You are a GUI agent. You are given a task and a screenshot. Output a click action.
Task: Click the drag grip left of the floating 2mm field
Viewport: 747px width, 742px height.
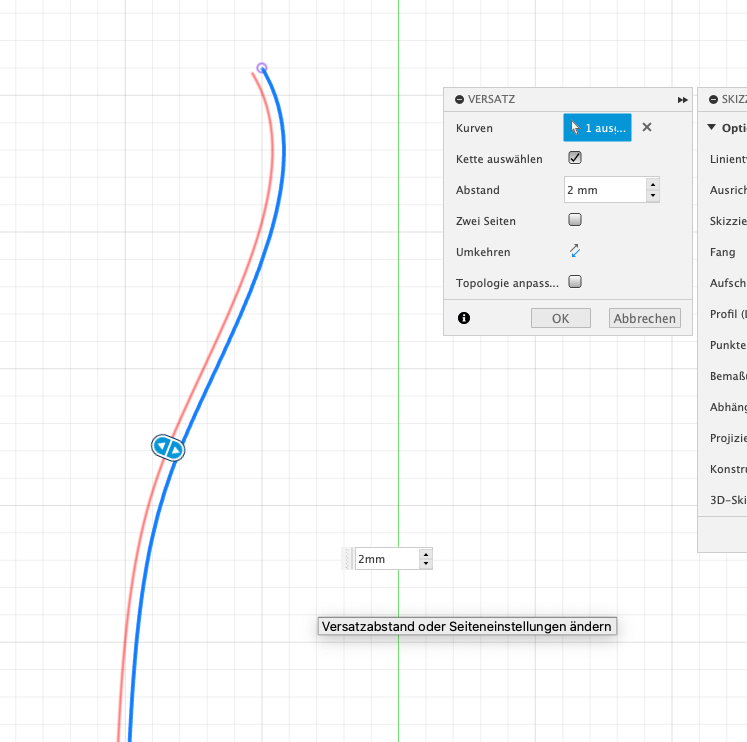(x=348, y=559)
